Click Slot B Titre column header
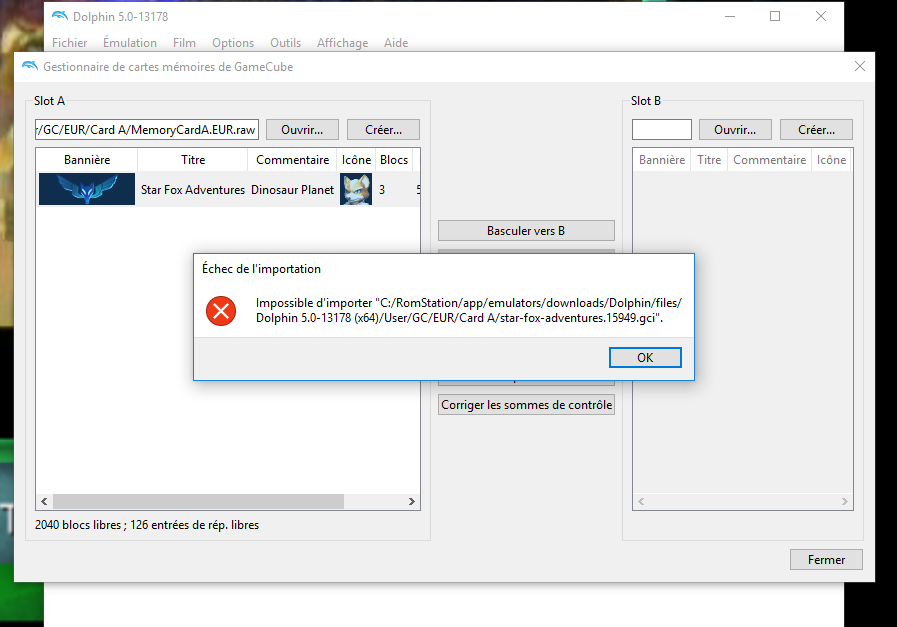 [709, 160]
